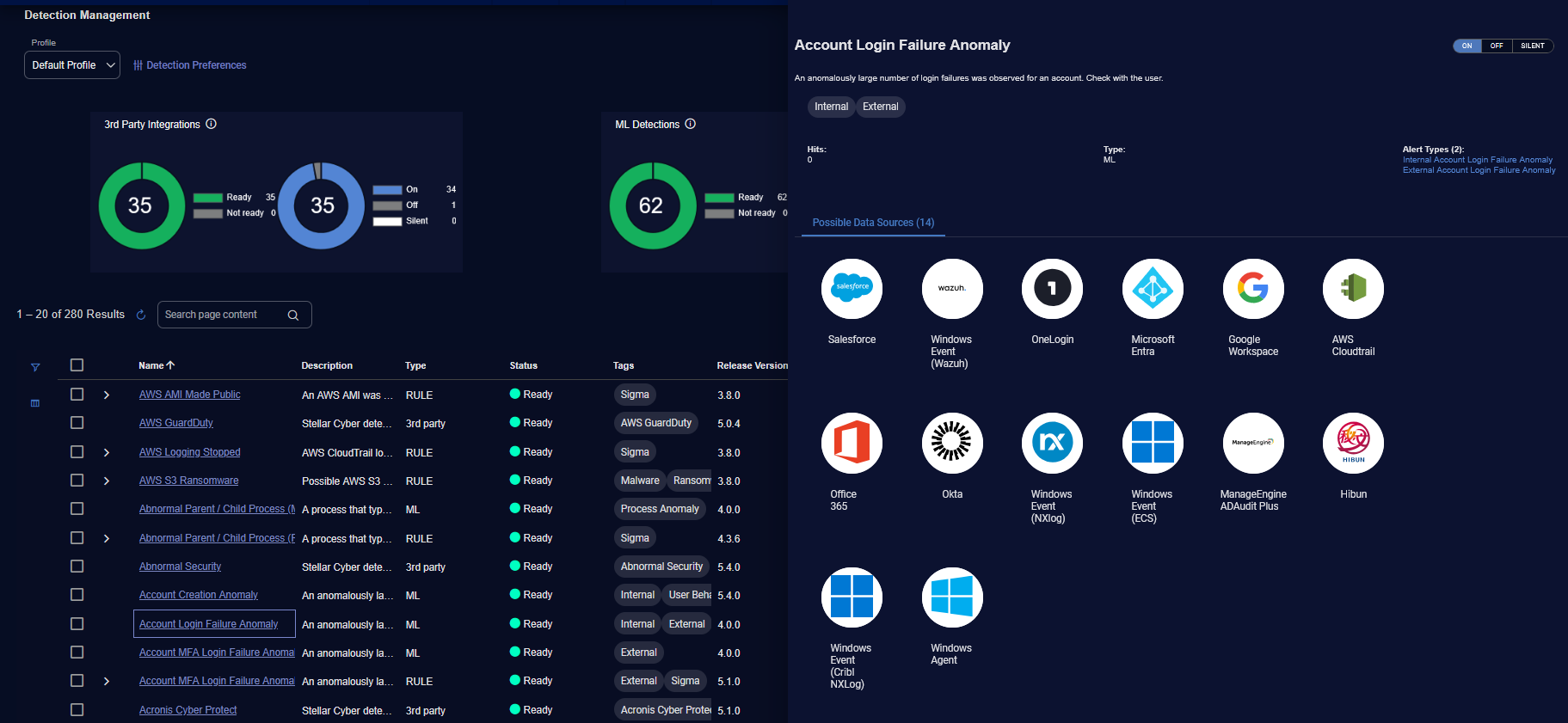Set the detection to ON
Viewport: 1568px width, 723px height.
coord(1467,46)
